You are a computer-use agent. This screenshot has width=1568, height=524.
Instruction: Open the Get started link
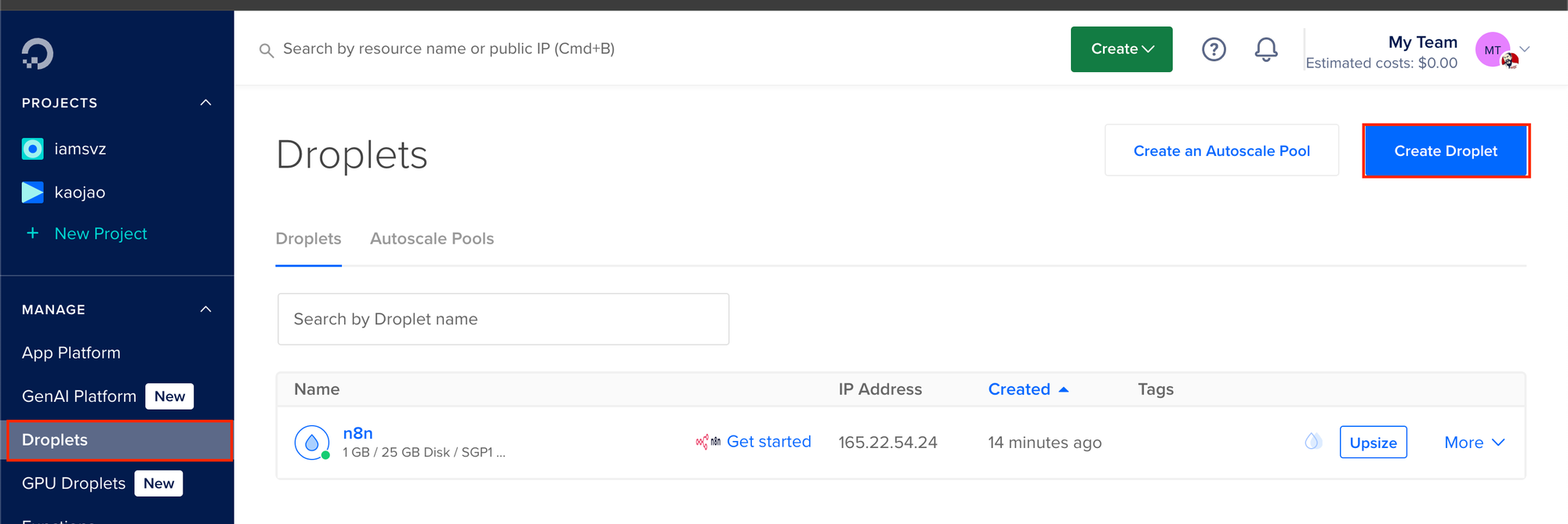[x=769, y=442]
